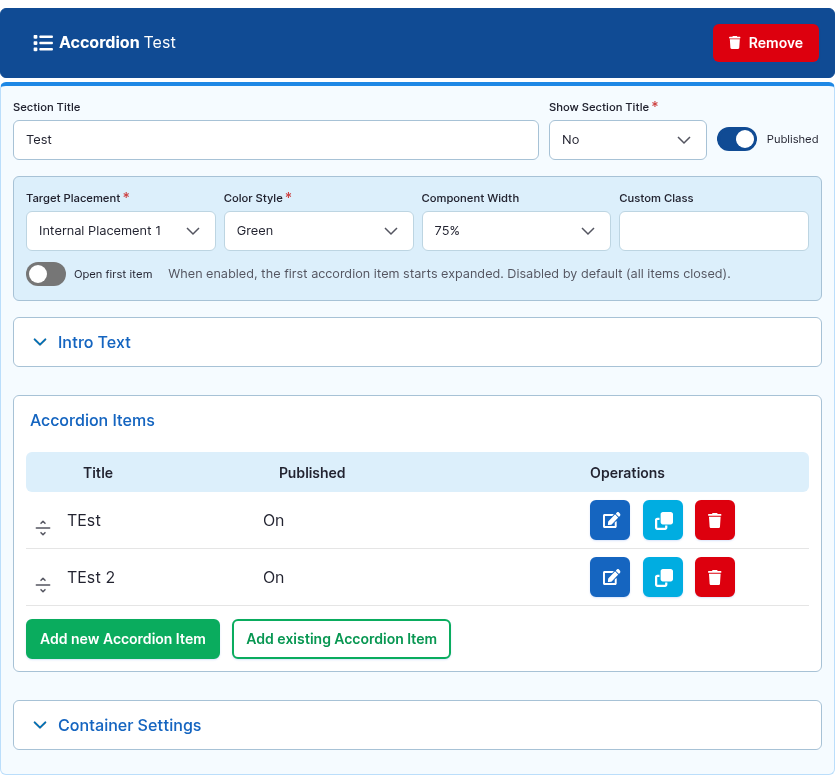Expand the Container Settings section
835x775 pixels.
click(x=417, y=725)
